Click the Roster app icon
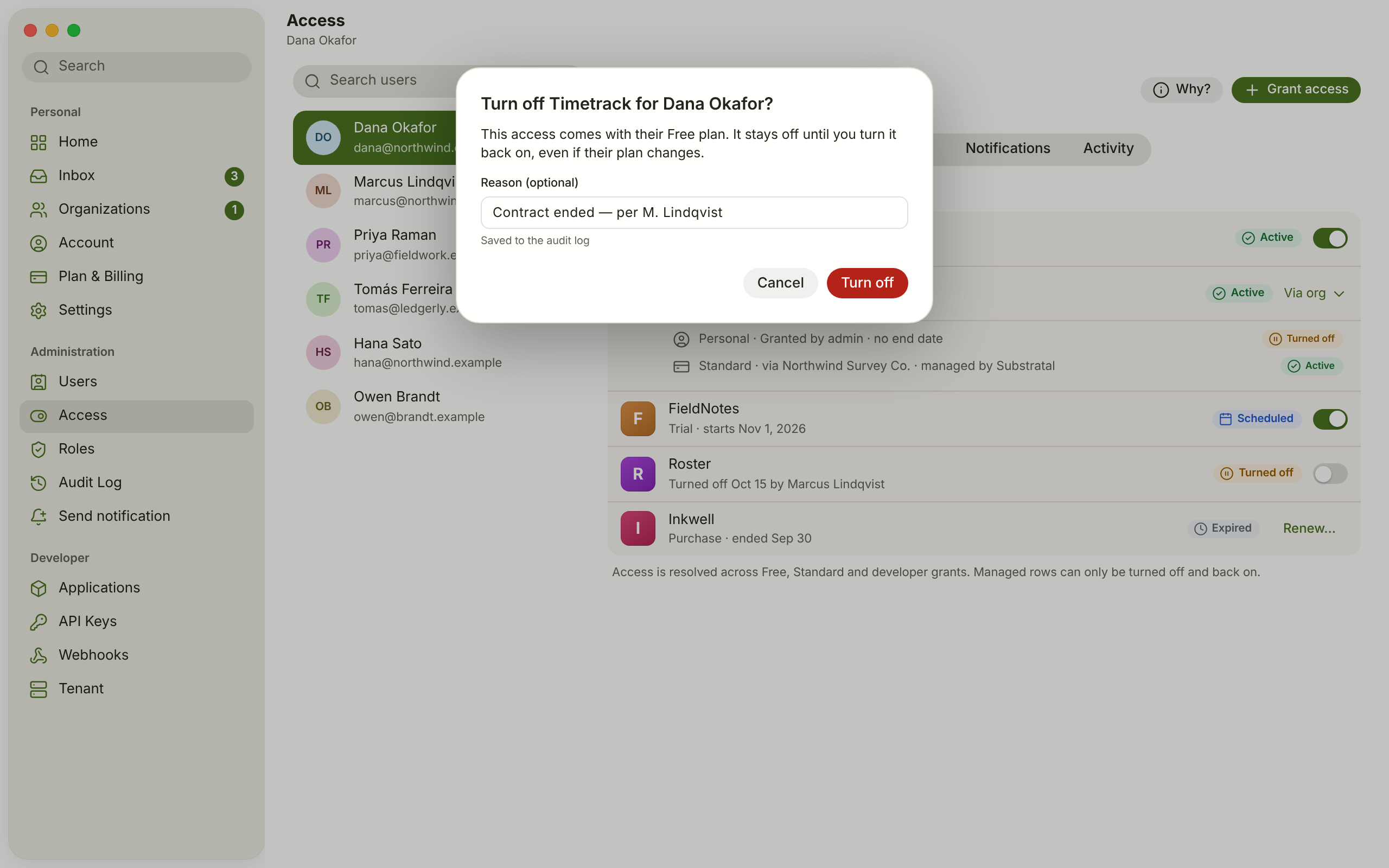This screenshot has height=868, width=1389. pyautogui.click(x=638, y=474)
